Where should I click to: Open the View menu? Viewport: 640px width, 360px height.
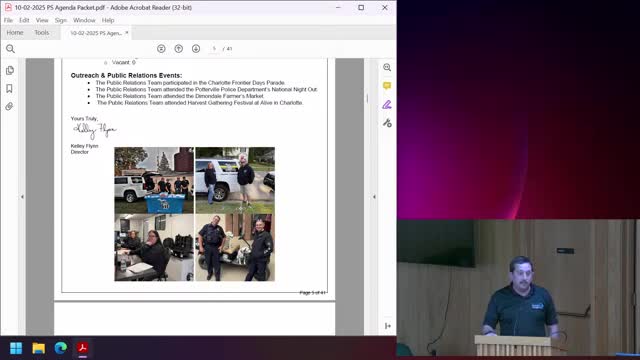pos(42,20)
